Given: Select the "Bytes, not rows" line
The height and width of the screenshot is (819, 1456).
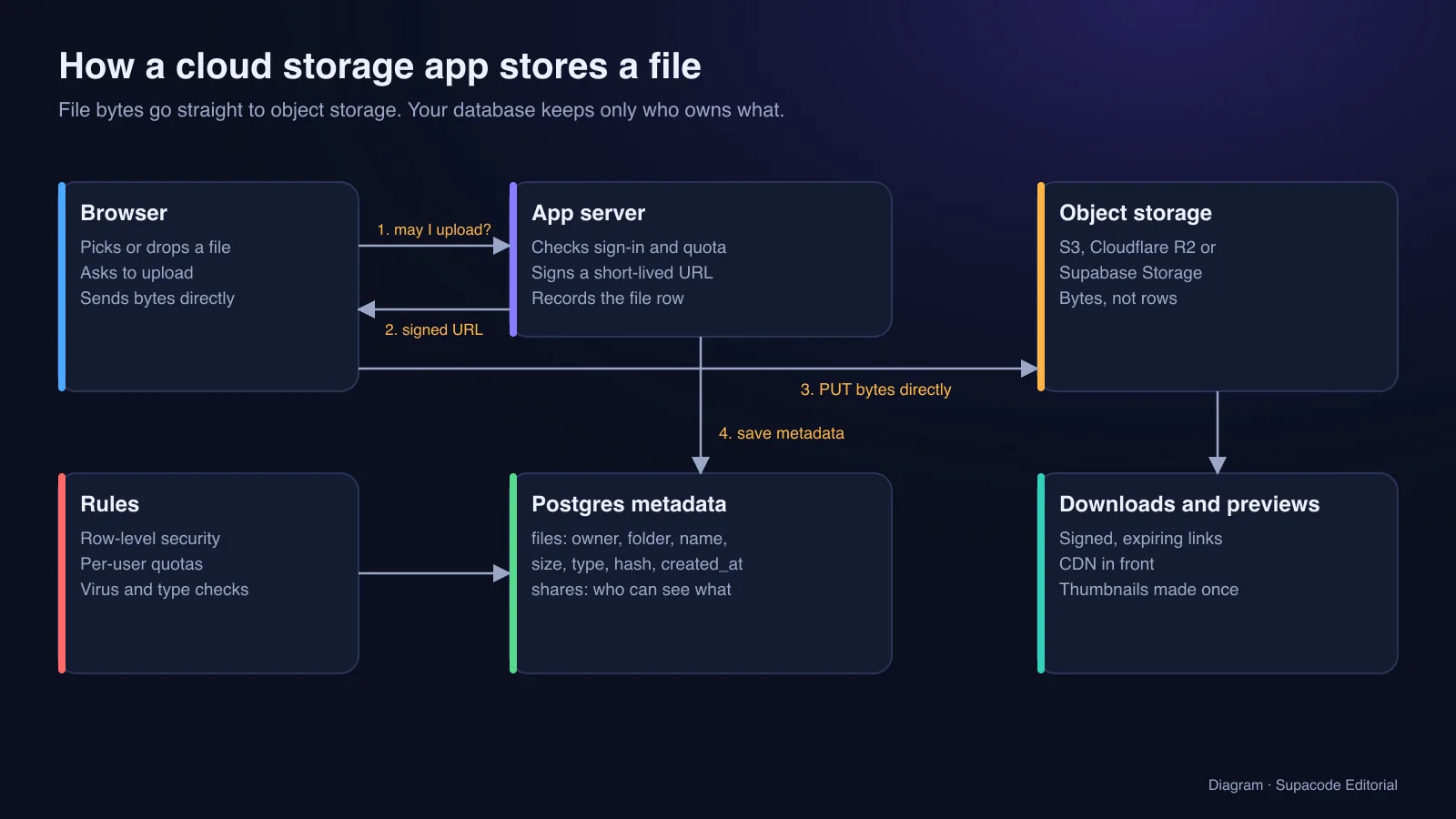Looking at the screenshot, I should coord(1118,298).
